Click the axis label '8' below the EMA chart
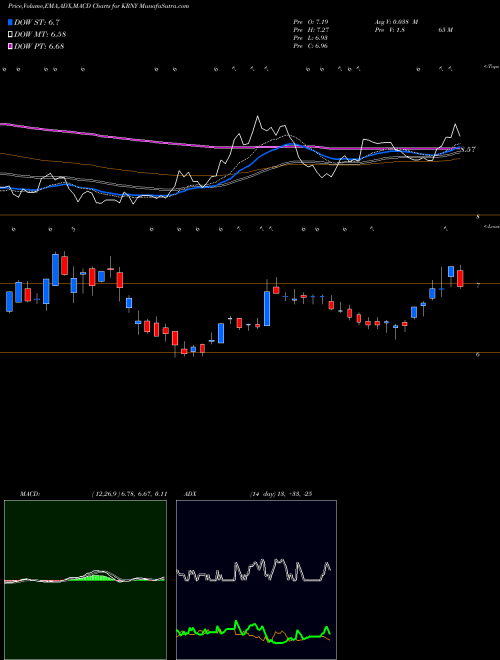This screenshot has height=660, width=500. pyautogui.click(x=478, y=217)
